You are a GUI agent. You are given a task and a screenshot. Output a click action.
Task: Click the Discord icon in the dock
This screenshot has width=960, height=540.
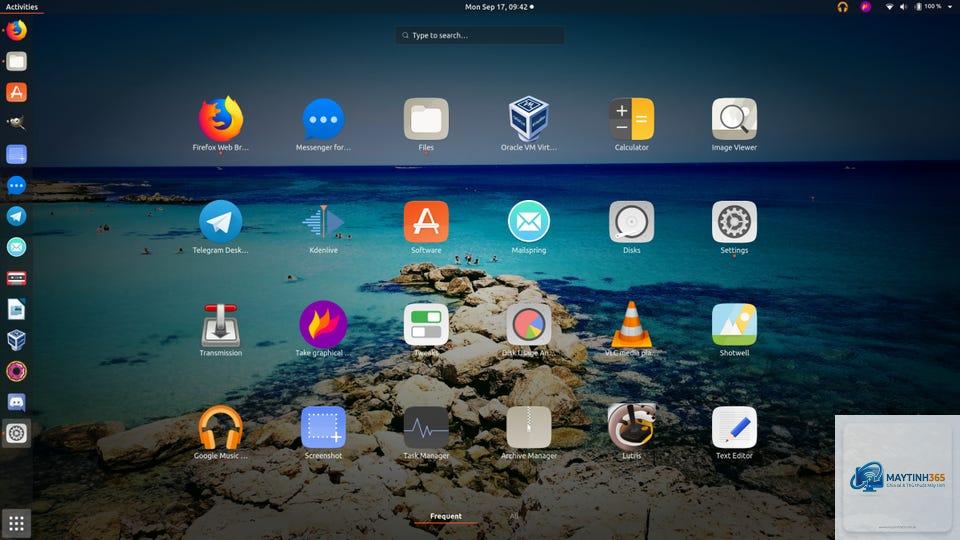pyautogui.click(x=17, y=402)
